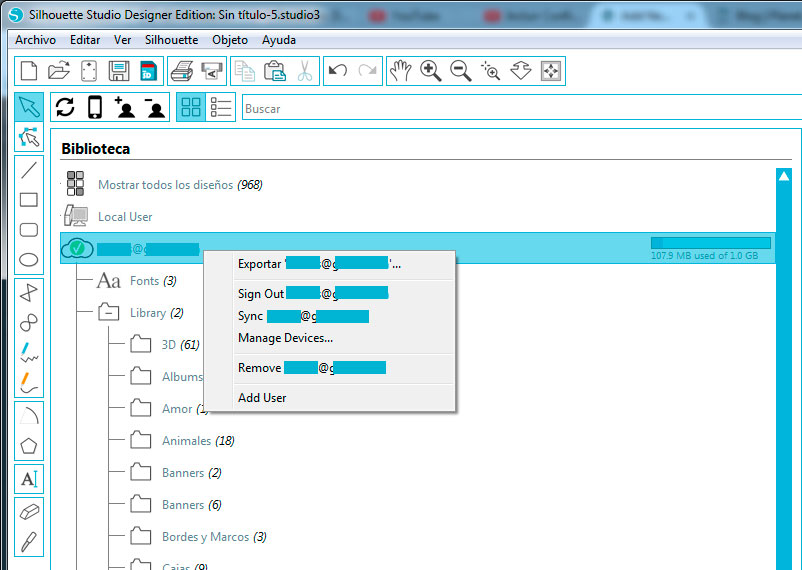The image size is (802, 570).
Task: Open a file with the folder icon
Action: pos(59,71)
